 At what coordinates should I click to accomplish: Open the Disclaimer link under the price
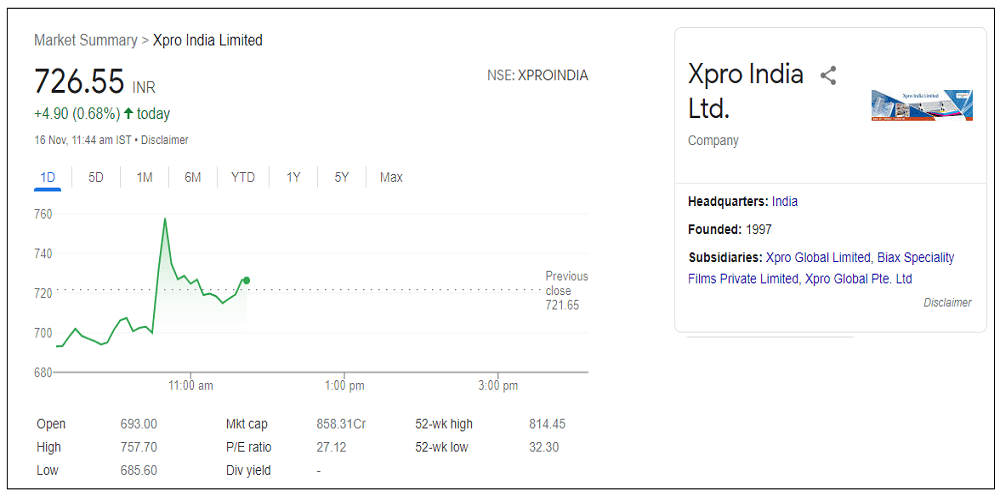pyautogui.click(x=165, y=140)
